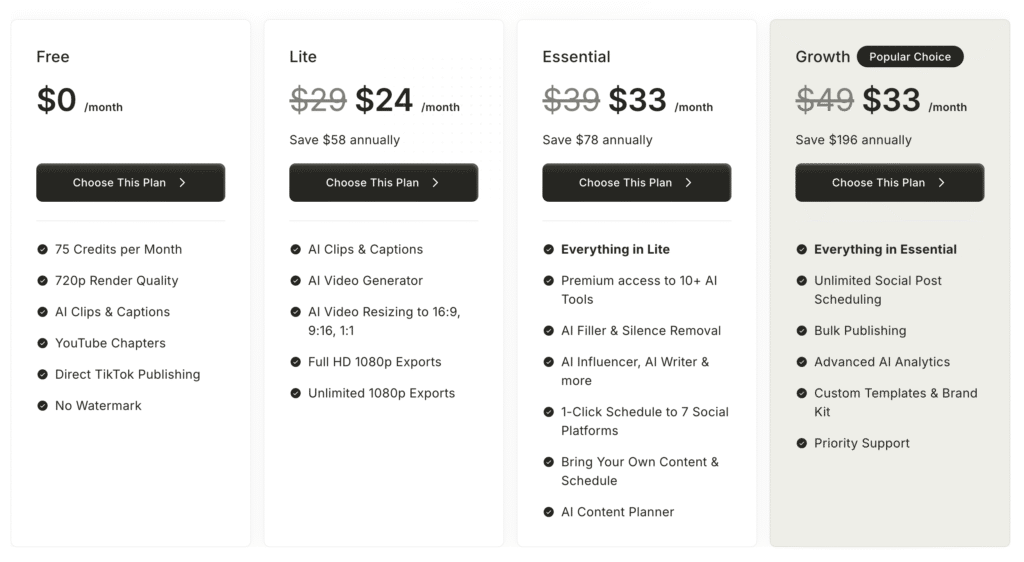The image size is (1024, 562).
Task: Choose the Lite plan button
Action: coord(383,183)
